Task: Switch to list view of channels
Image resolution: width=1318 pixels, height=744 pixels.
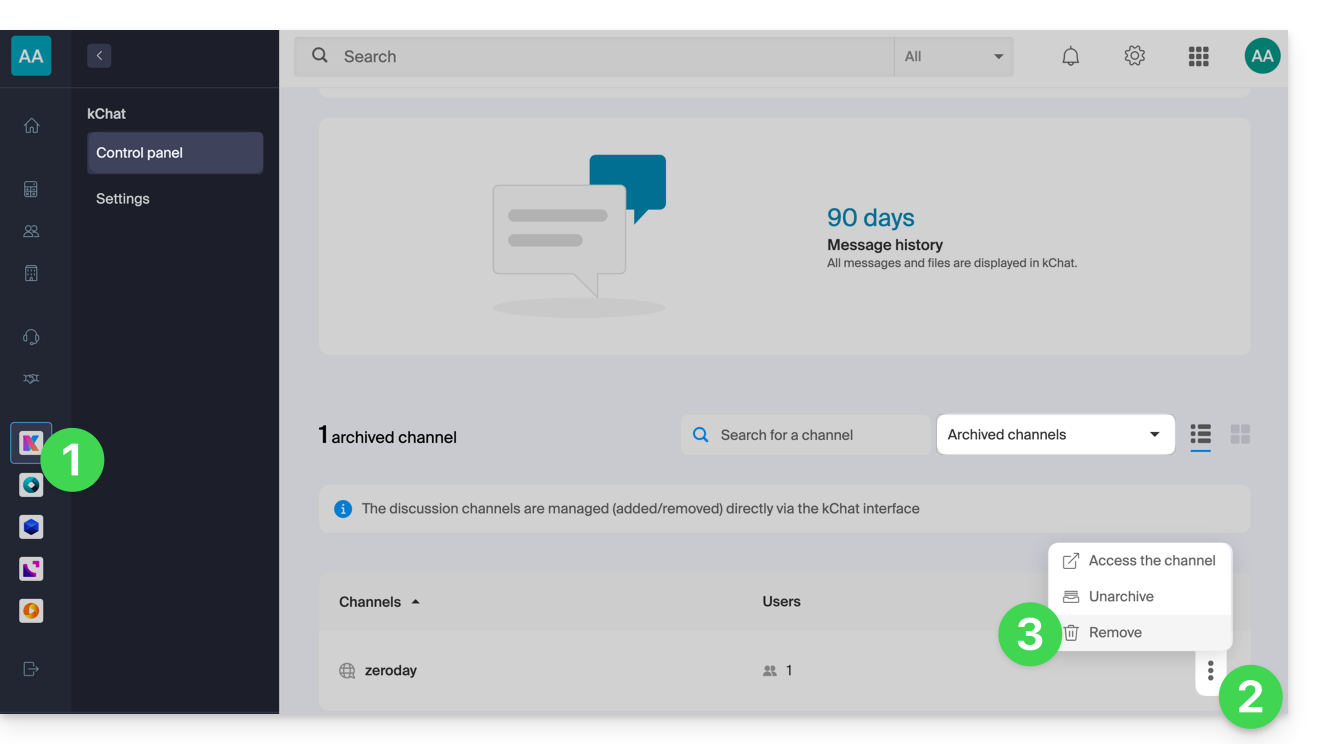Action: [1200, 434]
